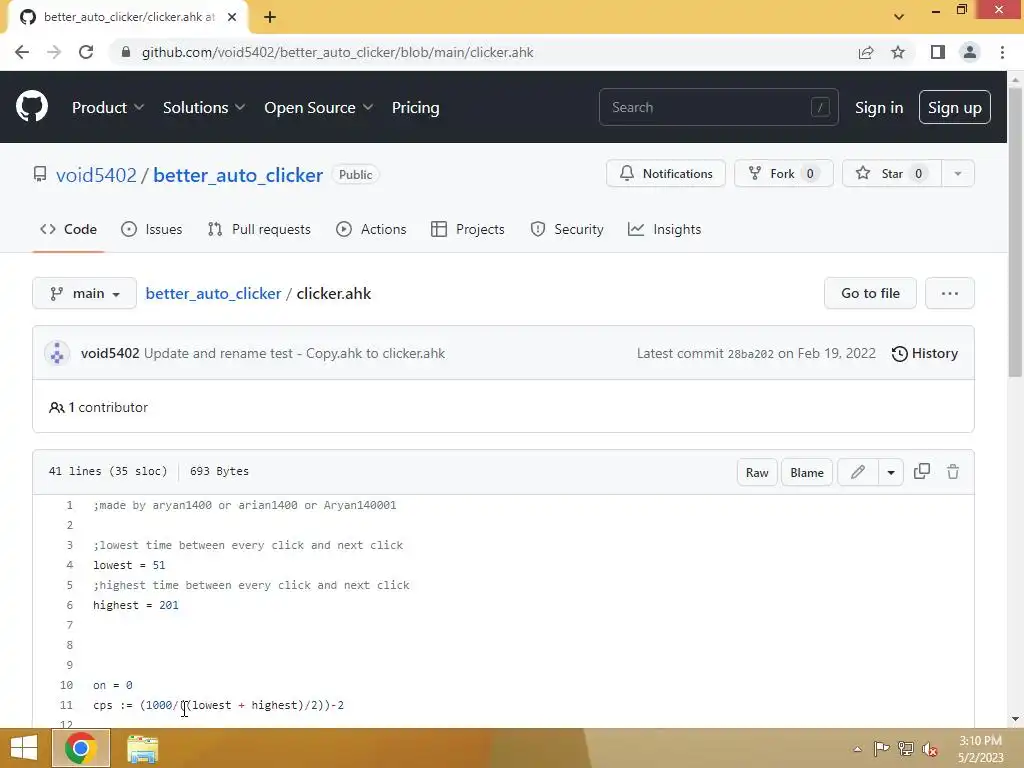Switch to the Issues tab
Viewport: 1024px width, 768px height.
152,229
